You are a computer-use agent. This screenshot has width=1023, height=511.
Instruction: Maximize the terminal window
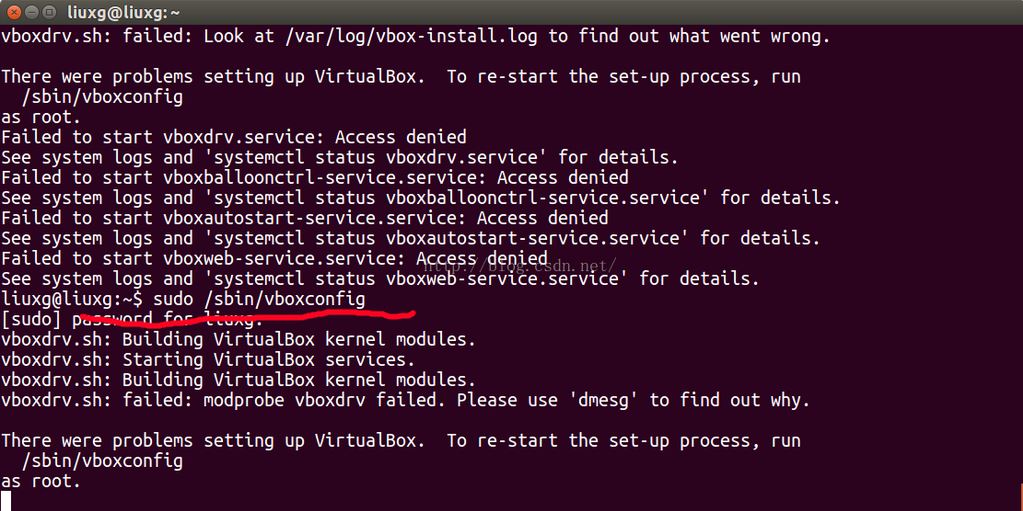(x=50, y=12)
